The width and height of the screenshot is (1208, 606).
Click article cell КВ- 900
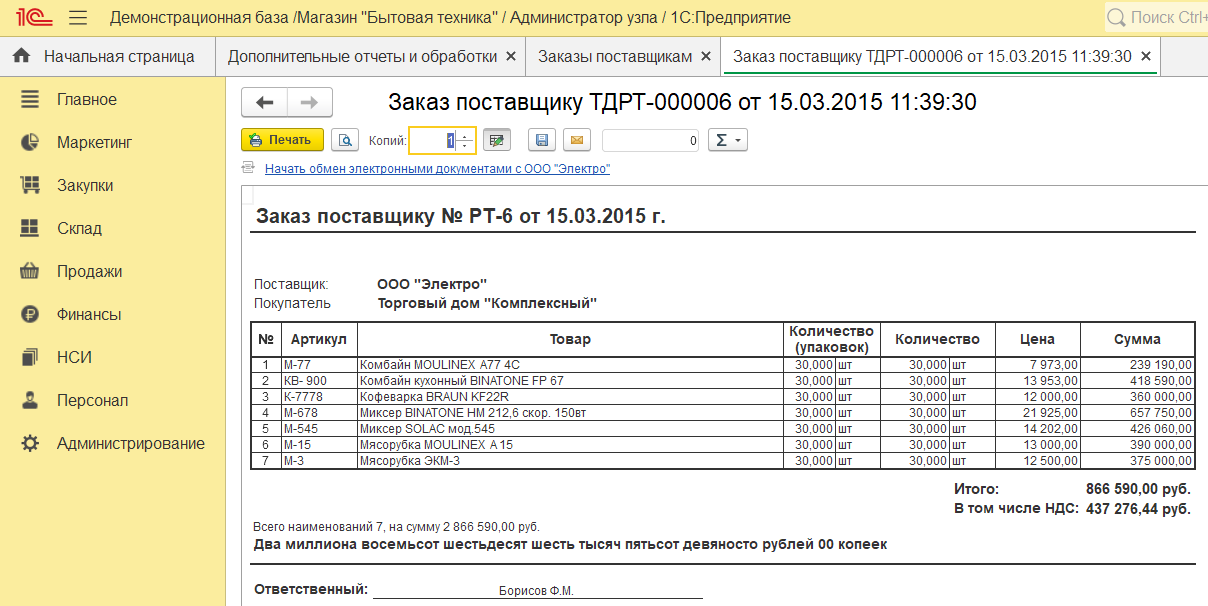[319, 381]
